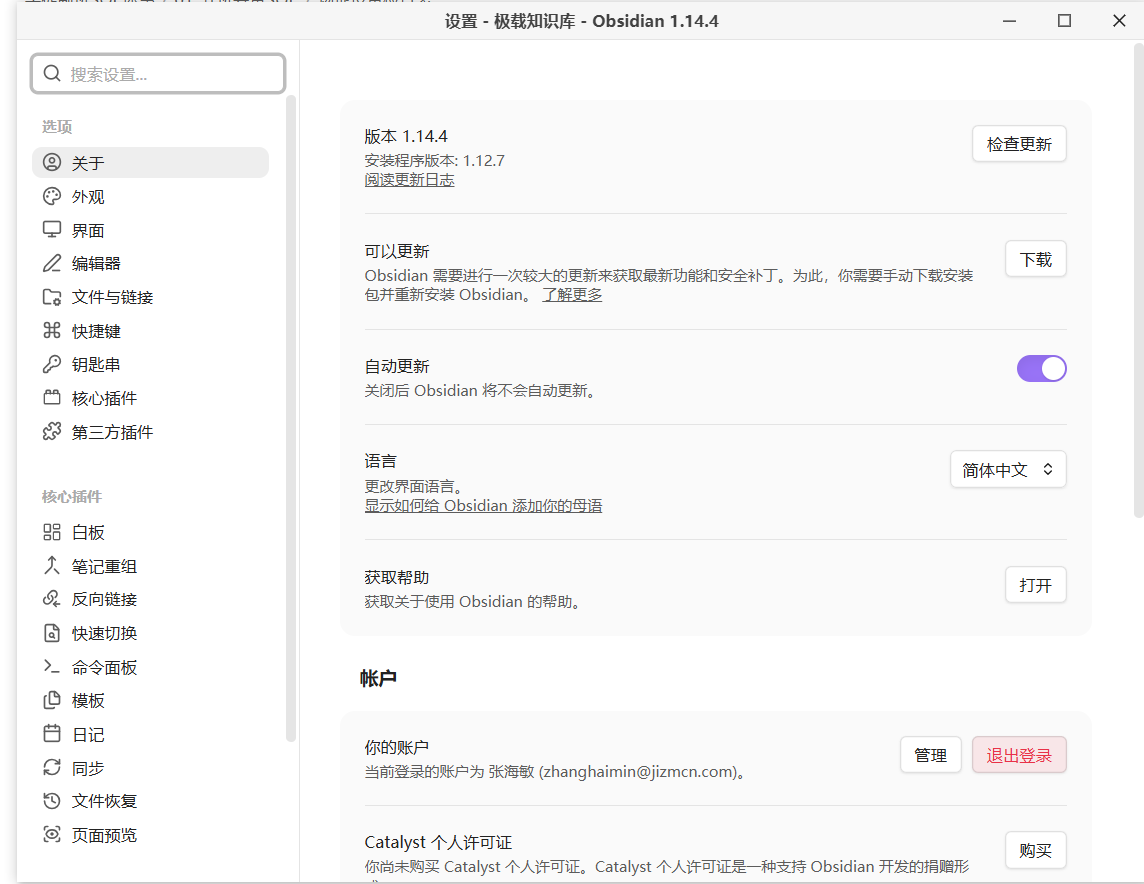Click the settings sidebar vertical scrollbar
Screen dimensions: 1144x884
(x=290, y=418)
